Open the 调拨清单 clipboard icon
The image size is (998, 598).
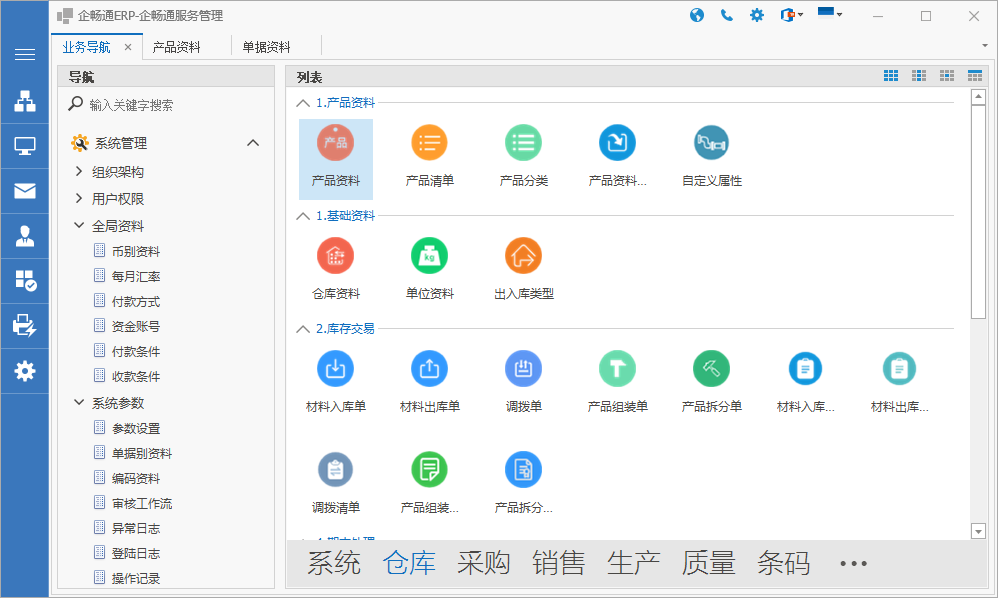coord(335,469)
